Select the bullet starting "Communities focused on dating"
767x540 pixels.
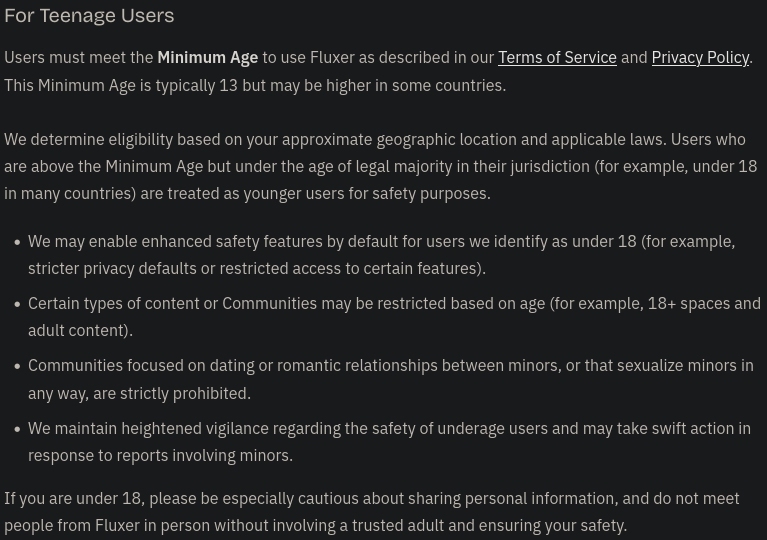(x=390, y=379)
